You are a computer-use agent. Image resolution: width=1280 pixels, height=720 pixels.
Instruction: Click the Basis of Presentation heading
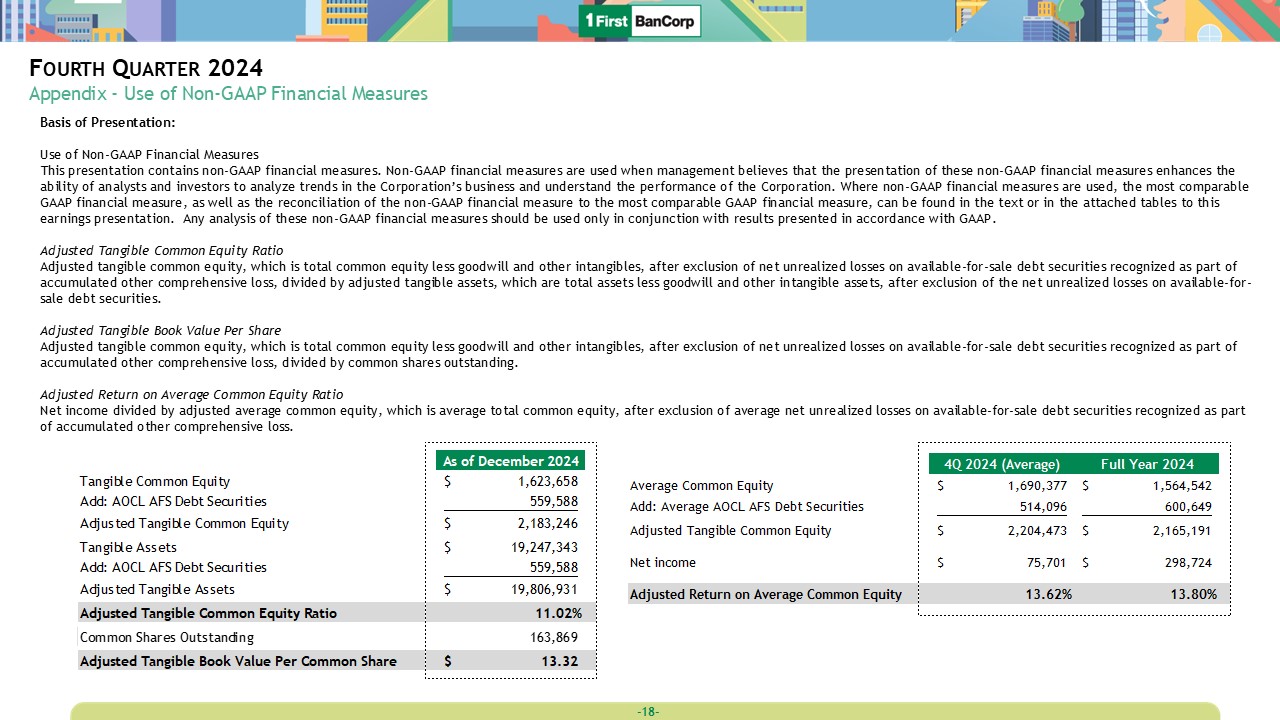107,123
